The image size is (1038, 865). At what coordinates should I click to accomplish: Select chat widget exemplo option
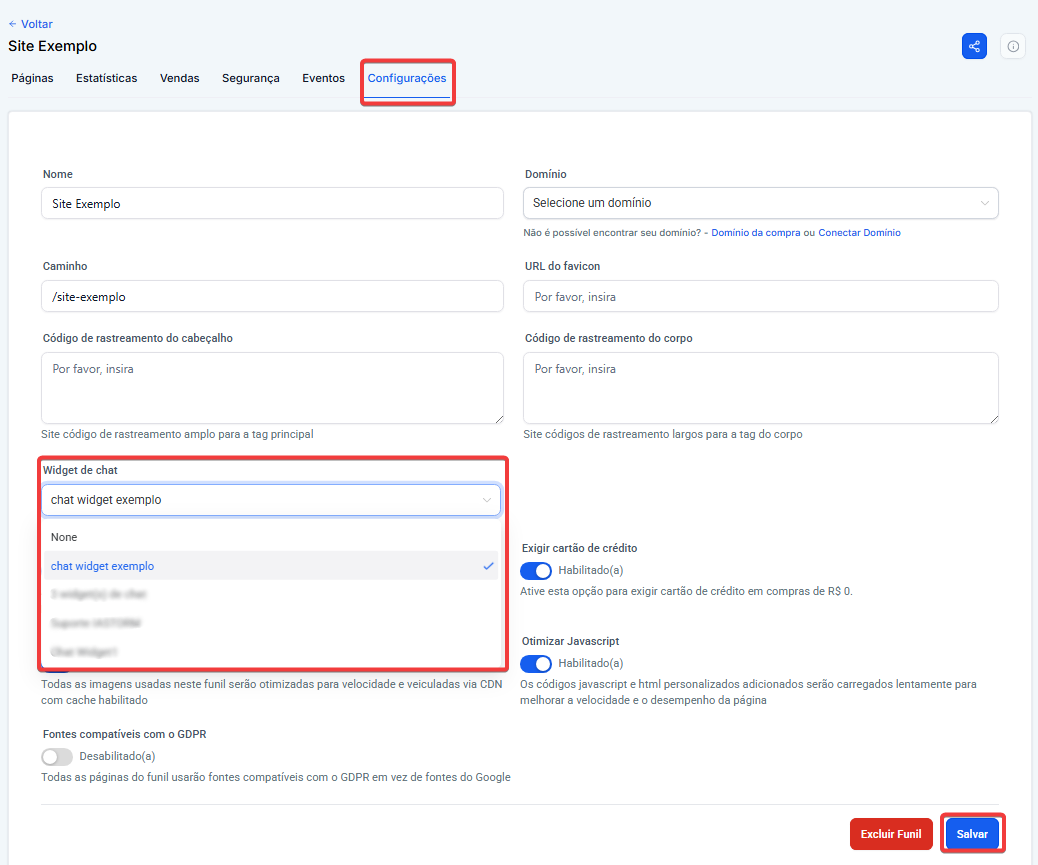click(x=103, y=566)
